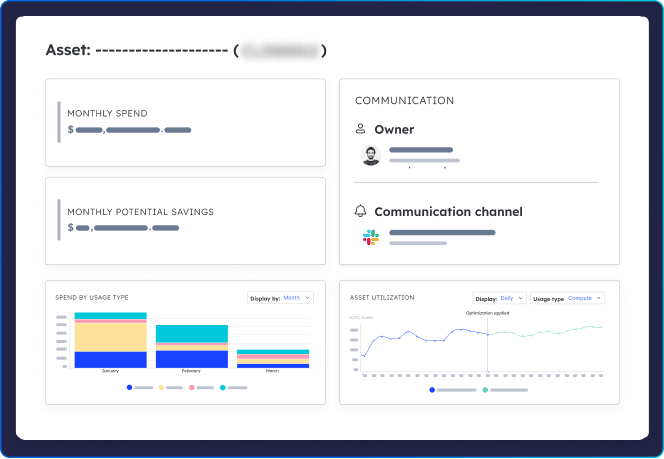Click the Slack channel name placeholder
The image size is (664, 459).
(x=442, y=232)
